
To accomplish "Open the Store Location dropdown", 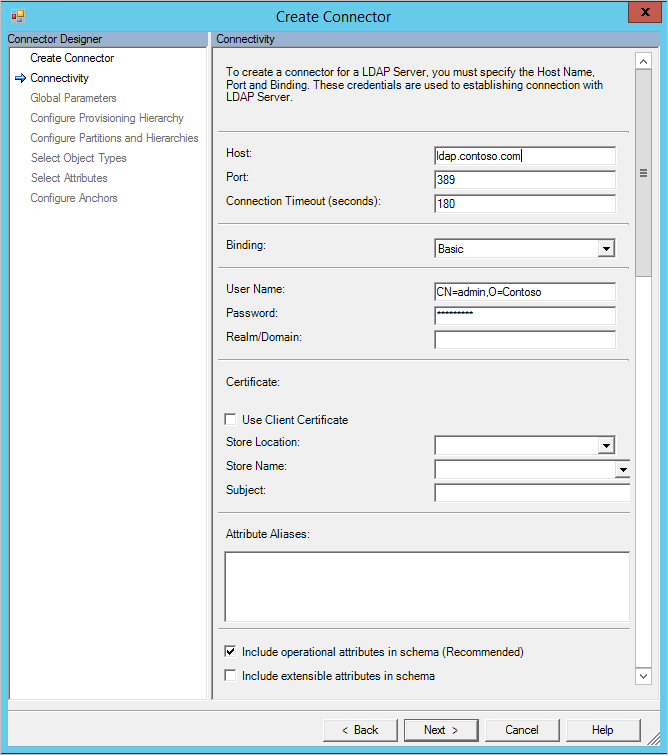I will point(606,445).
